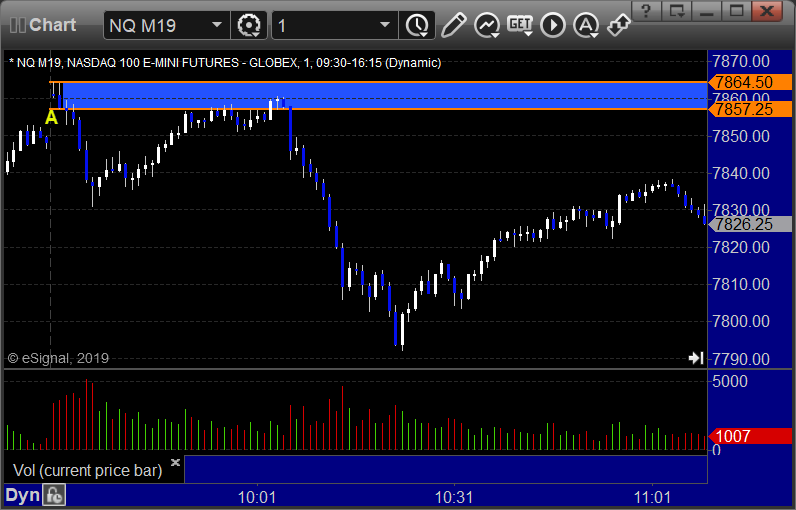
Task: Click the 10:31 time axis label
Action: [x=454, y=497]
